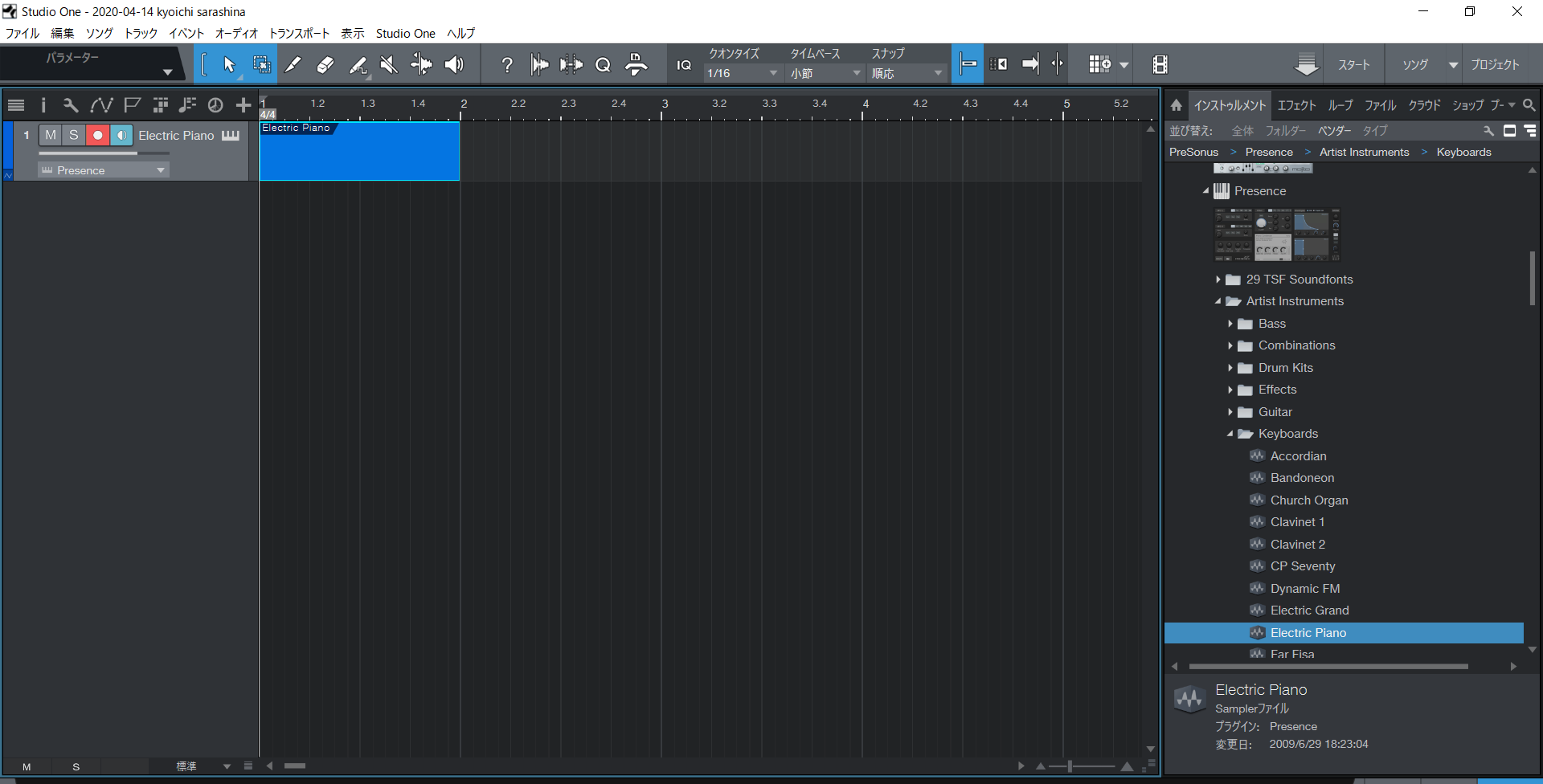Open the track list icon
Screen dimensions: 1543x784
pos(16,105)
